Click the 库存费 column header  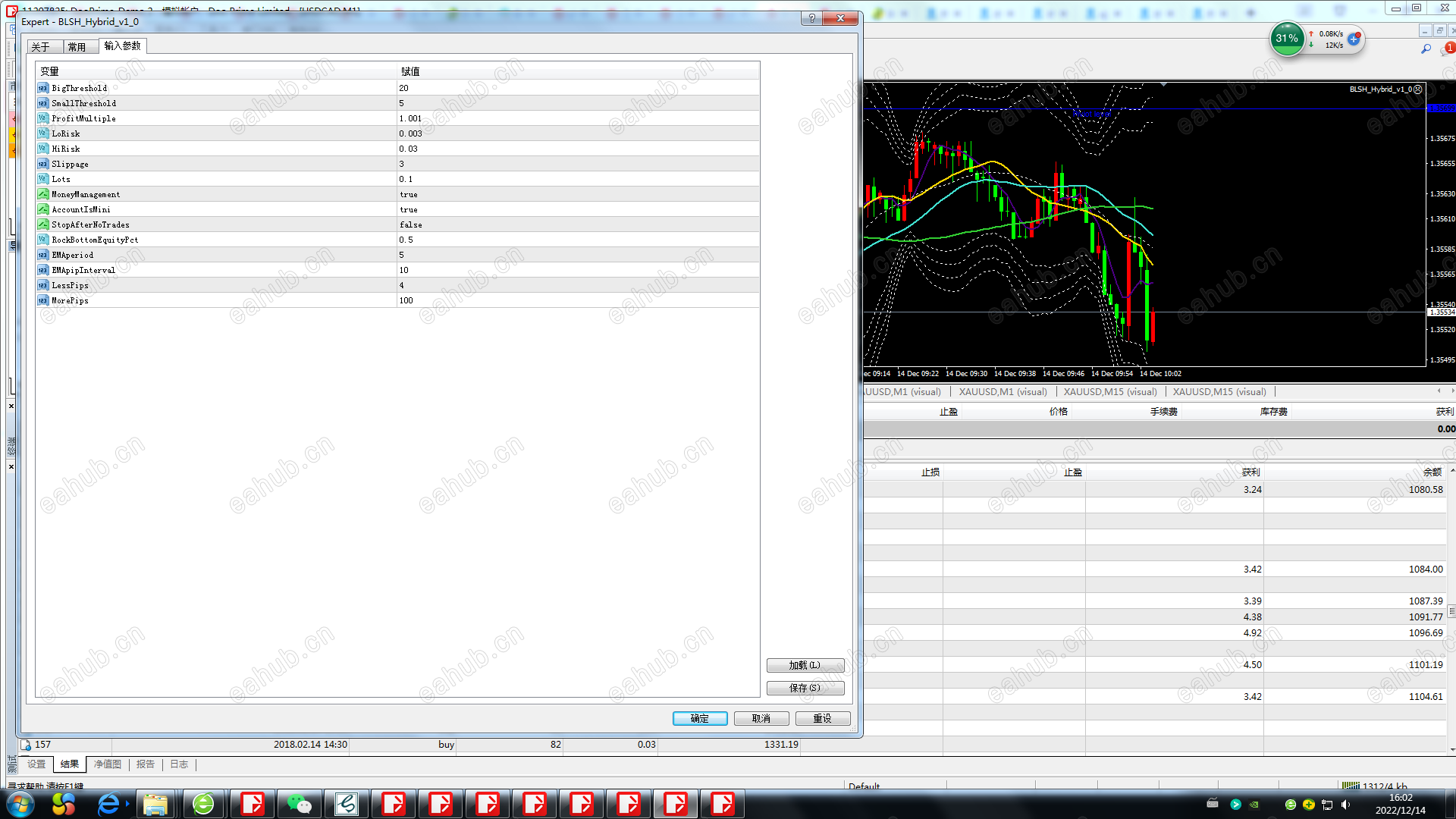[x=1273, y=412]
